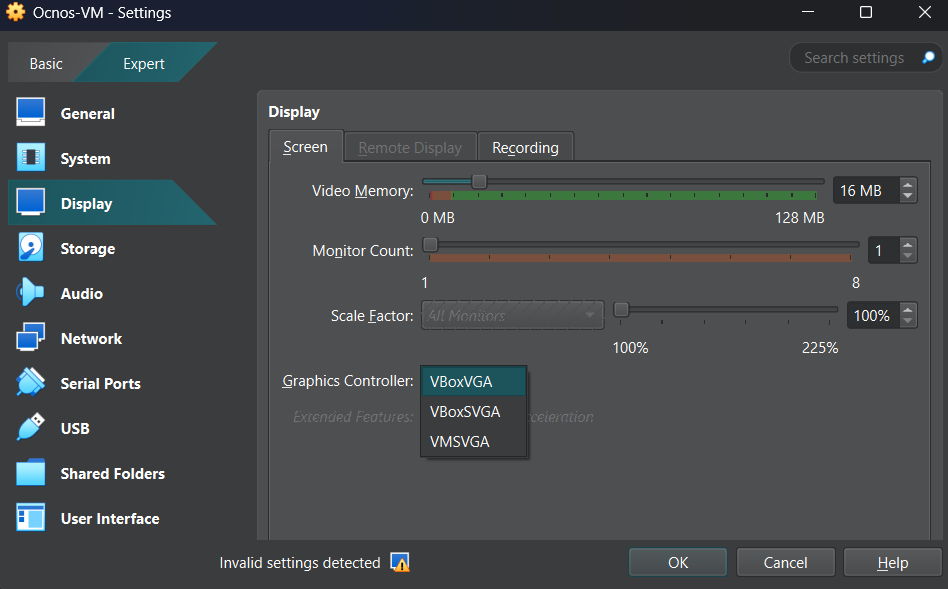Switch to Basic settings mode
The image size is (948, 589).
pyautogui.click(x=46, y=63)
